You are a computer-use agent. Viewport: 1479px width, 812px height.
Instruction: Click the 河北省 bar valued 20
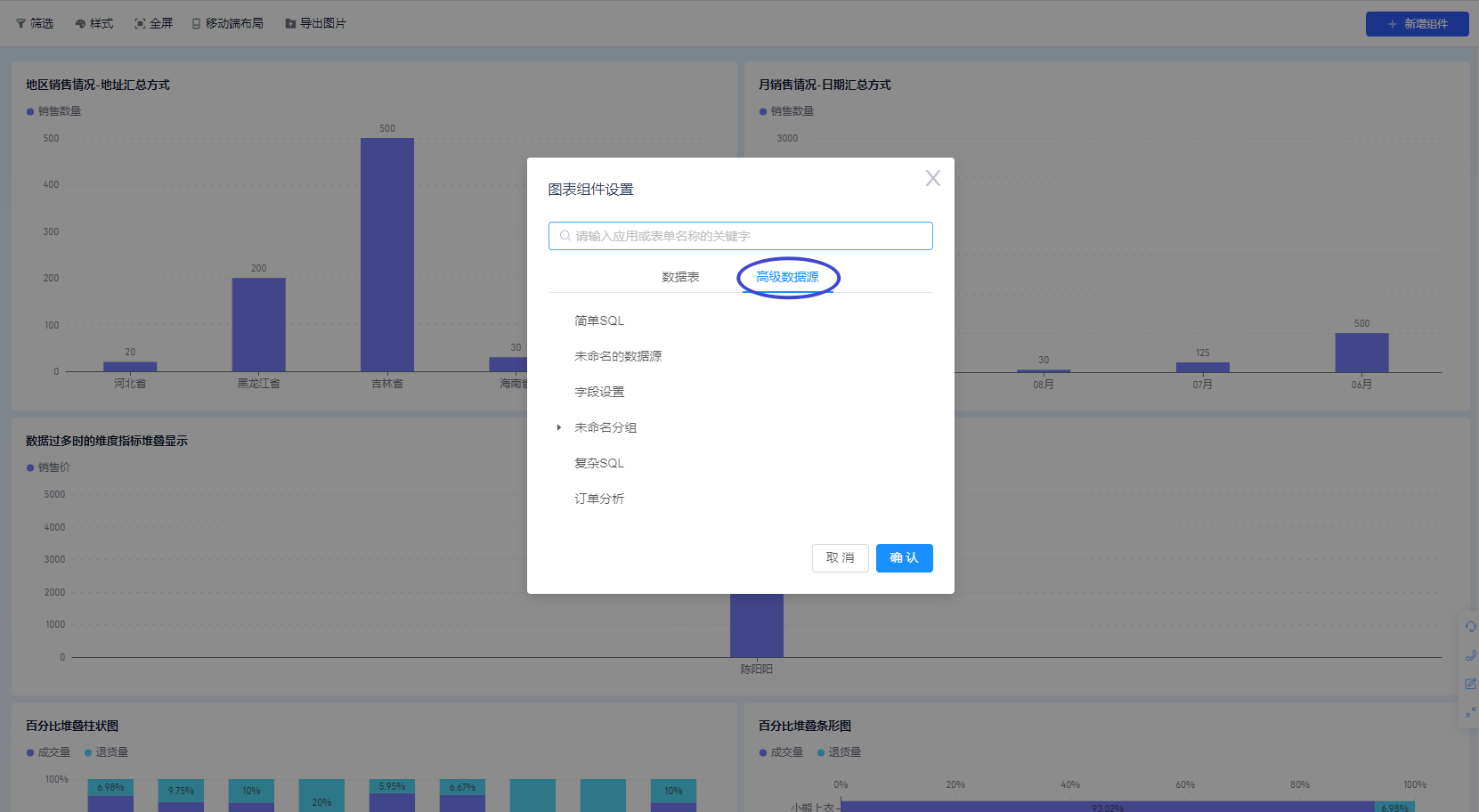click(x=130, y=367)
